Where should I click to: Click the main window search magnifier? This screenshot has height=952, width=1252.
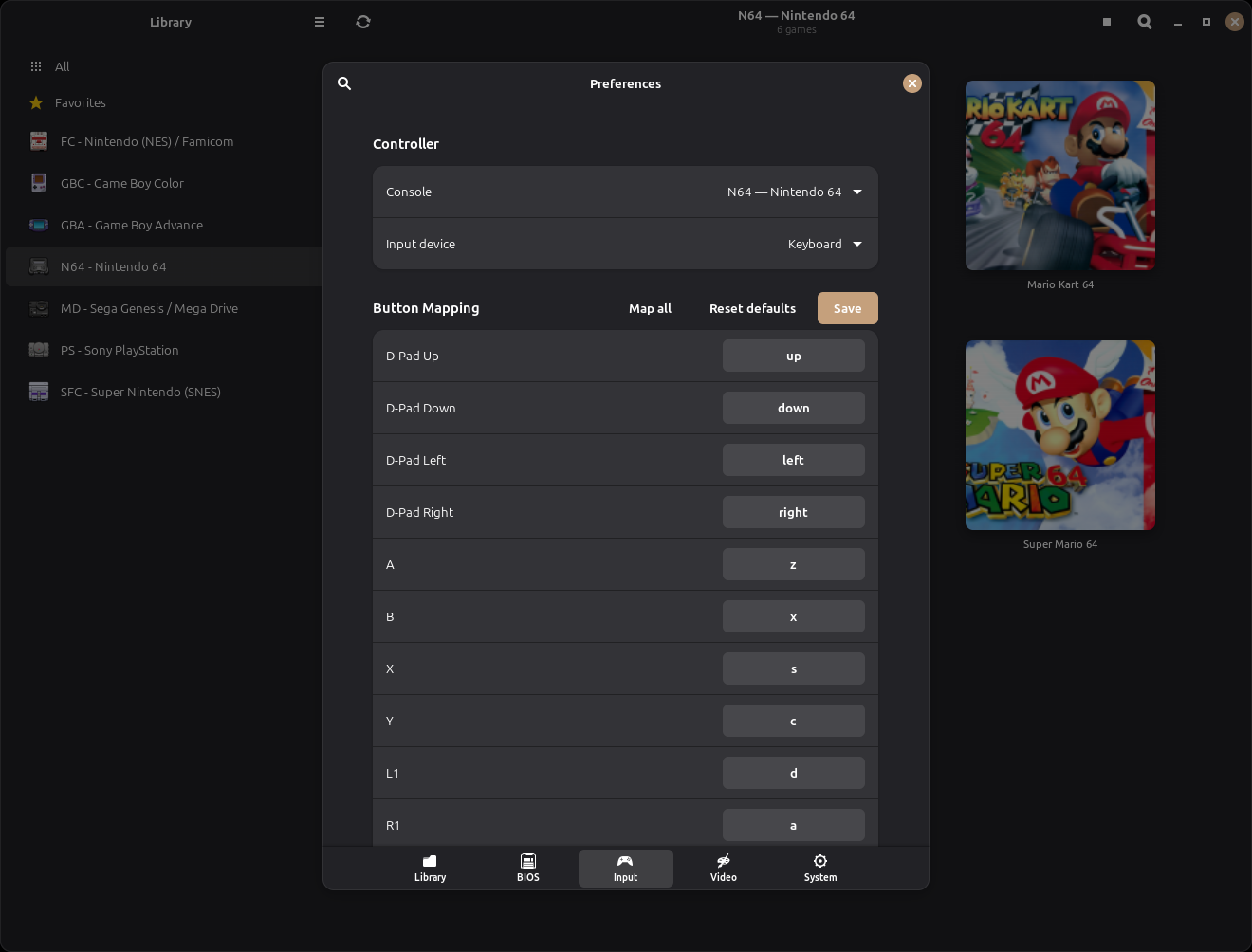[x=1145, y=22]
